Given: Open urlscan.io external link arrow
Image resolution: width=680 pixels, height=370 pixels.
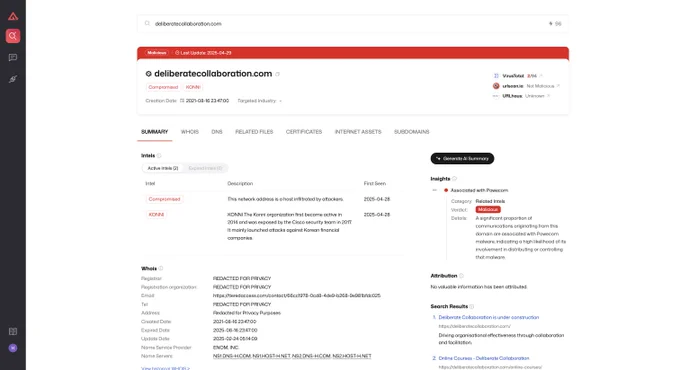Looking at the screenshot, I should pyautogui.click(x=558, y=86).
